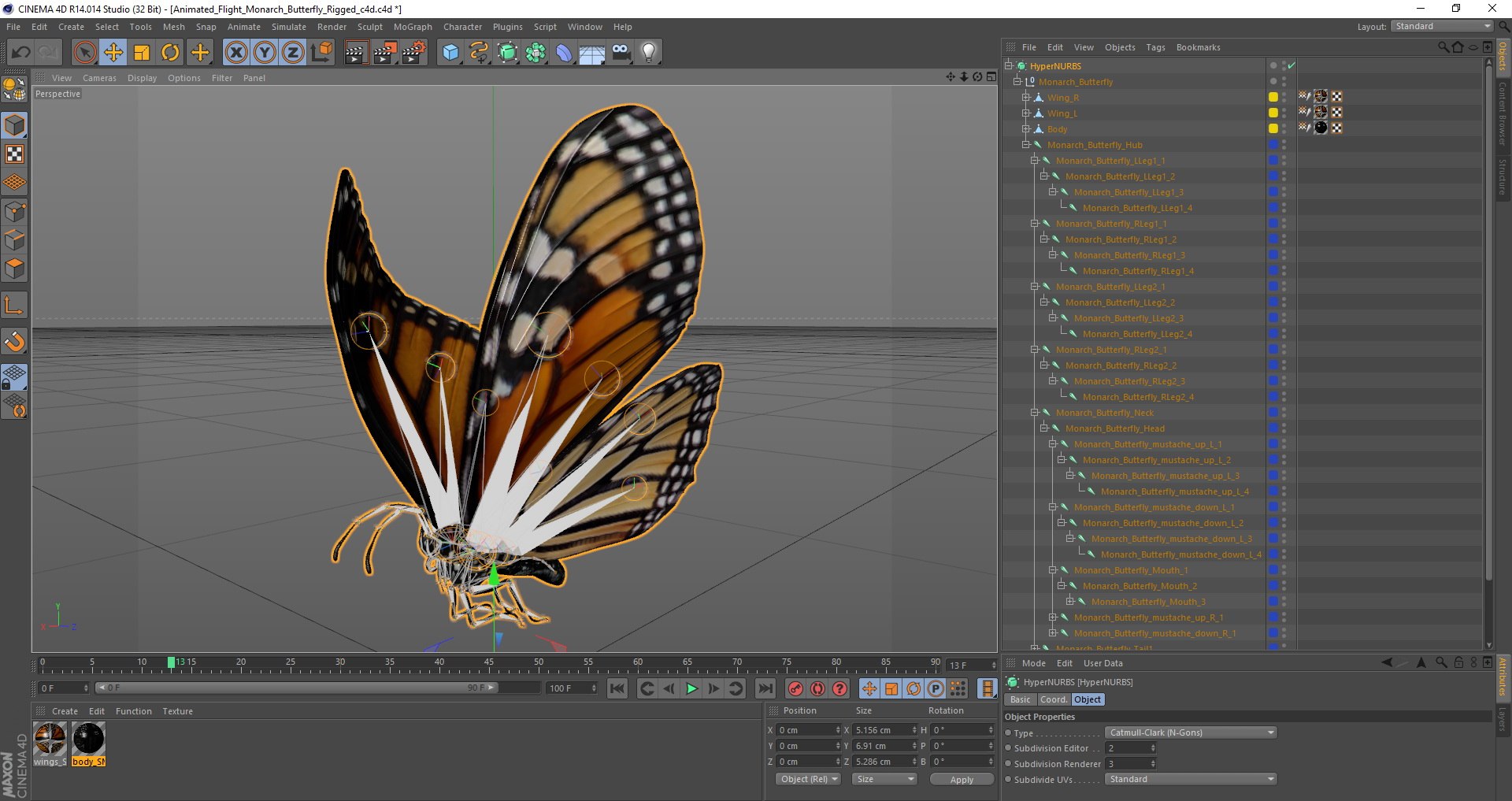Click the Undo arrow icon

[21, 53]
